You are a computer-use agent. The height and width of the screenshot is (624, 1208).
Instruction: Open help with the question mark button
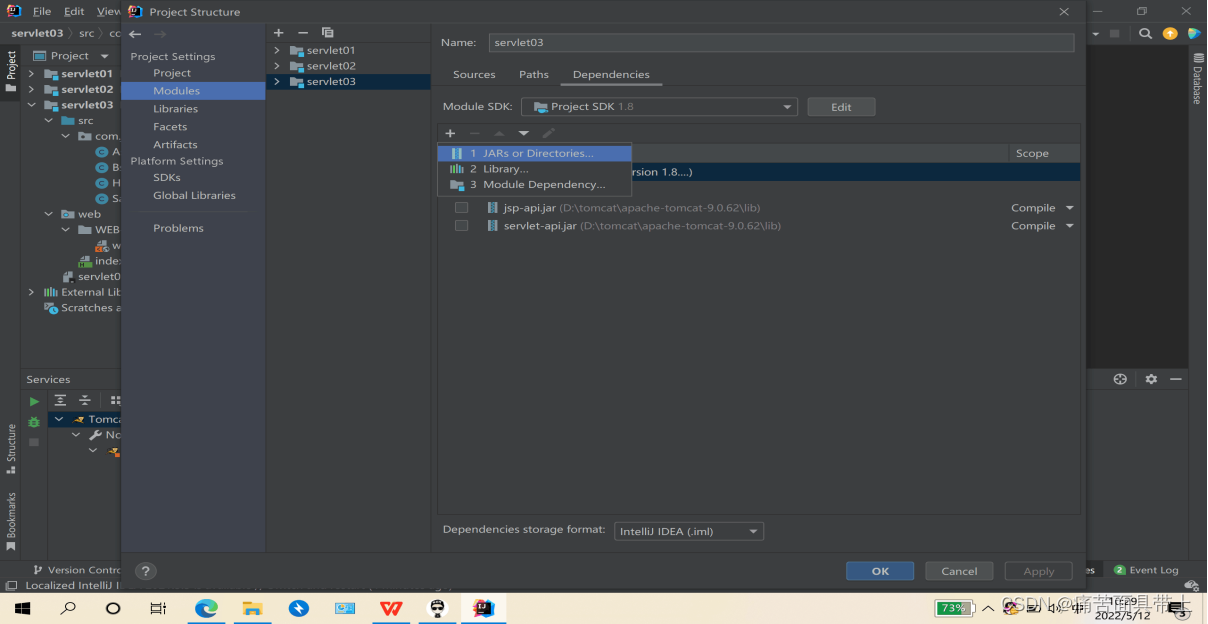146,571
